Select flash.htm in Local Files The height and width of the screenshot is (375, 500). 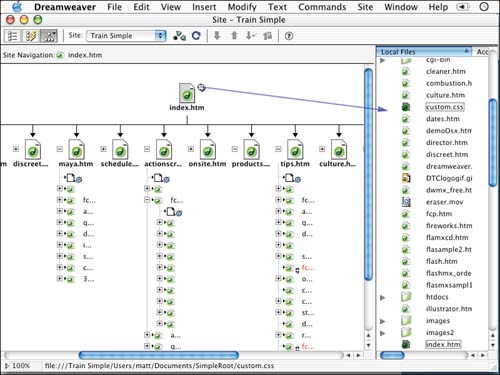[442, 261]
